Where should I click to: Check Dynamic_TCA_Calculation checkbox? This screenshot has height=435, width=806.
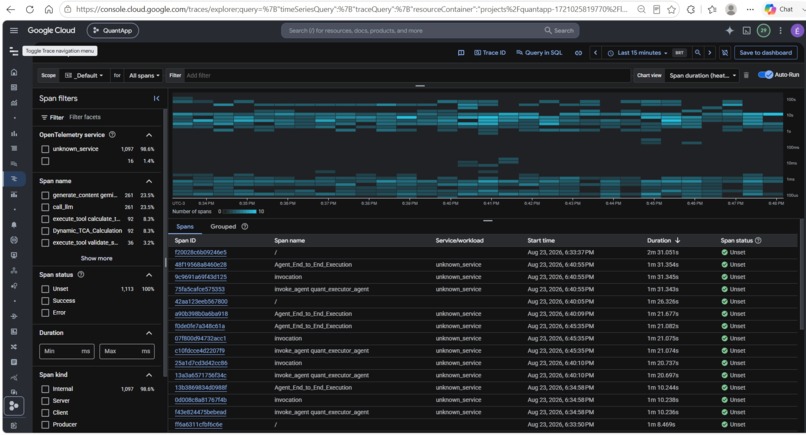point(45,231)
